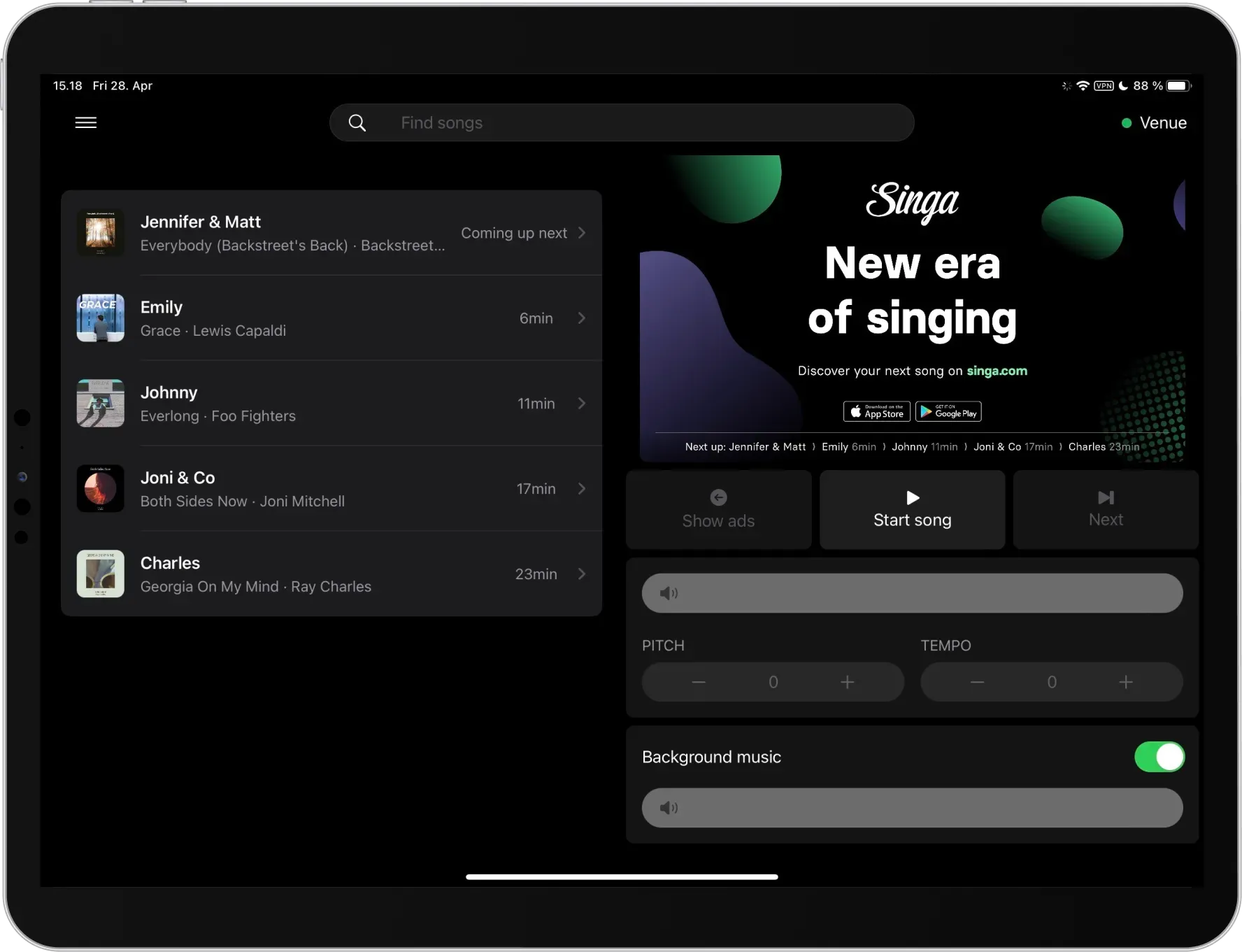Click the 11min wait time
This screenshot has width=1242, height=952.
click(536, 404)
